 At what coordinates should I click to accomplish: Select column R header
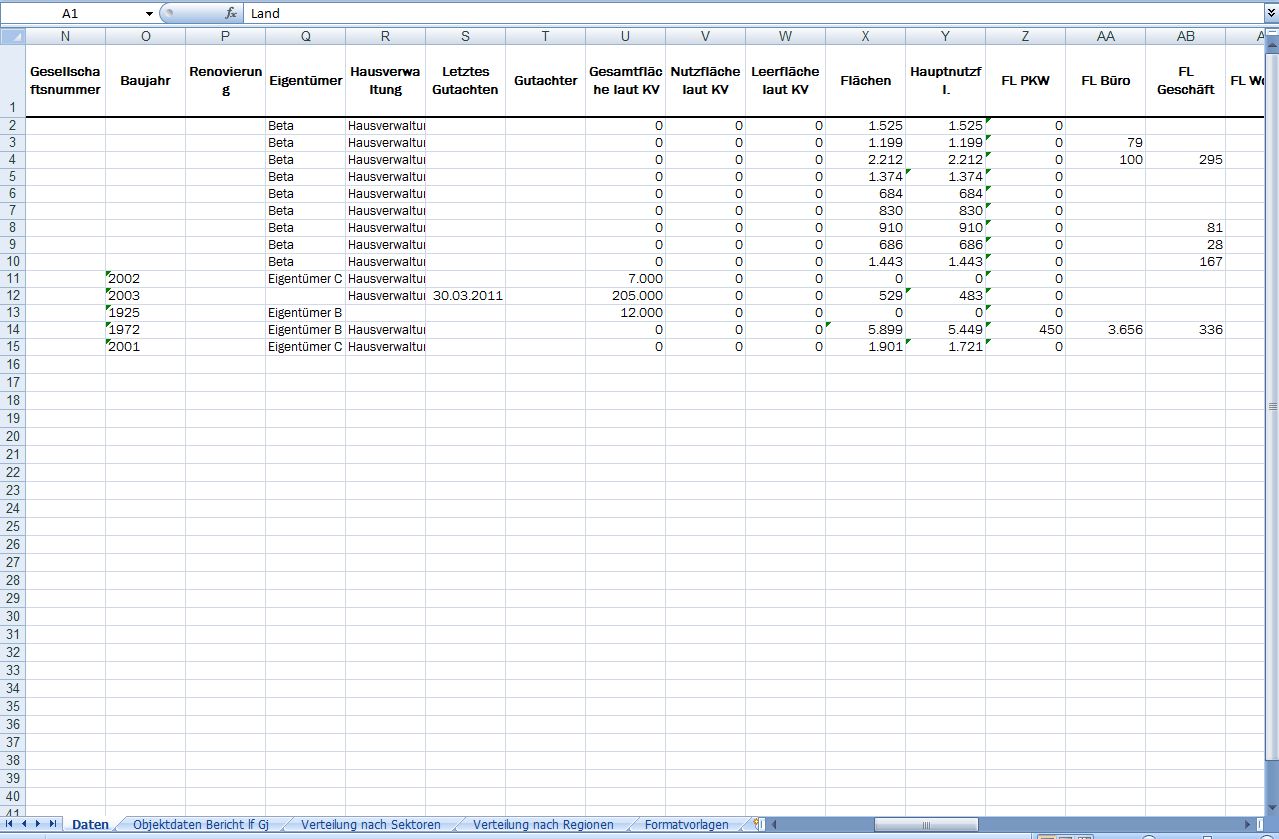point(386,36)
